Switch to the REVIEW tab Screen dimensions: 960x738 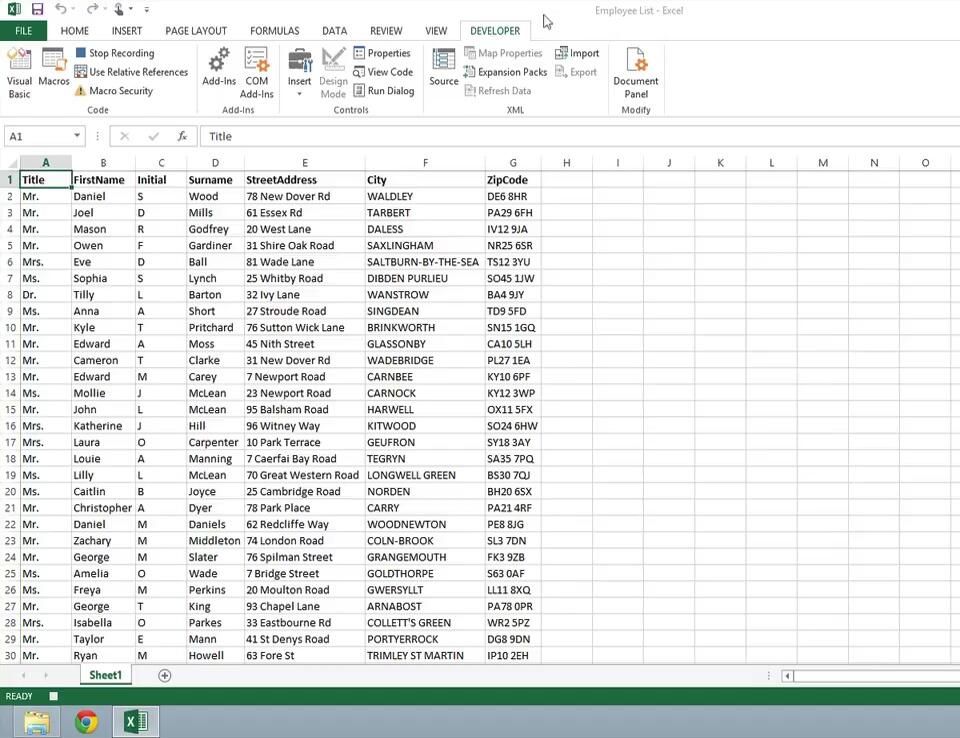(386, 31)
